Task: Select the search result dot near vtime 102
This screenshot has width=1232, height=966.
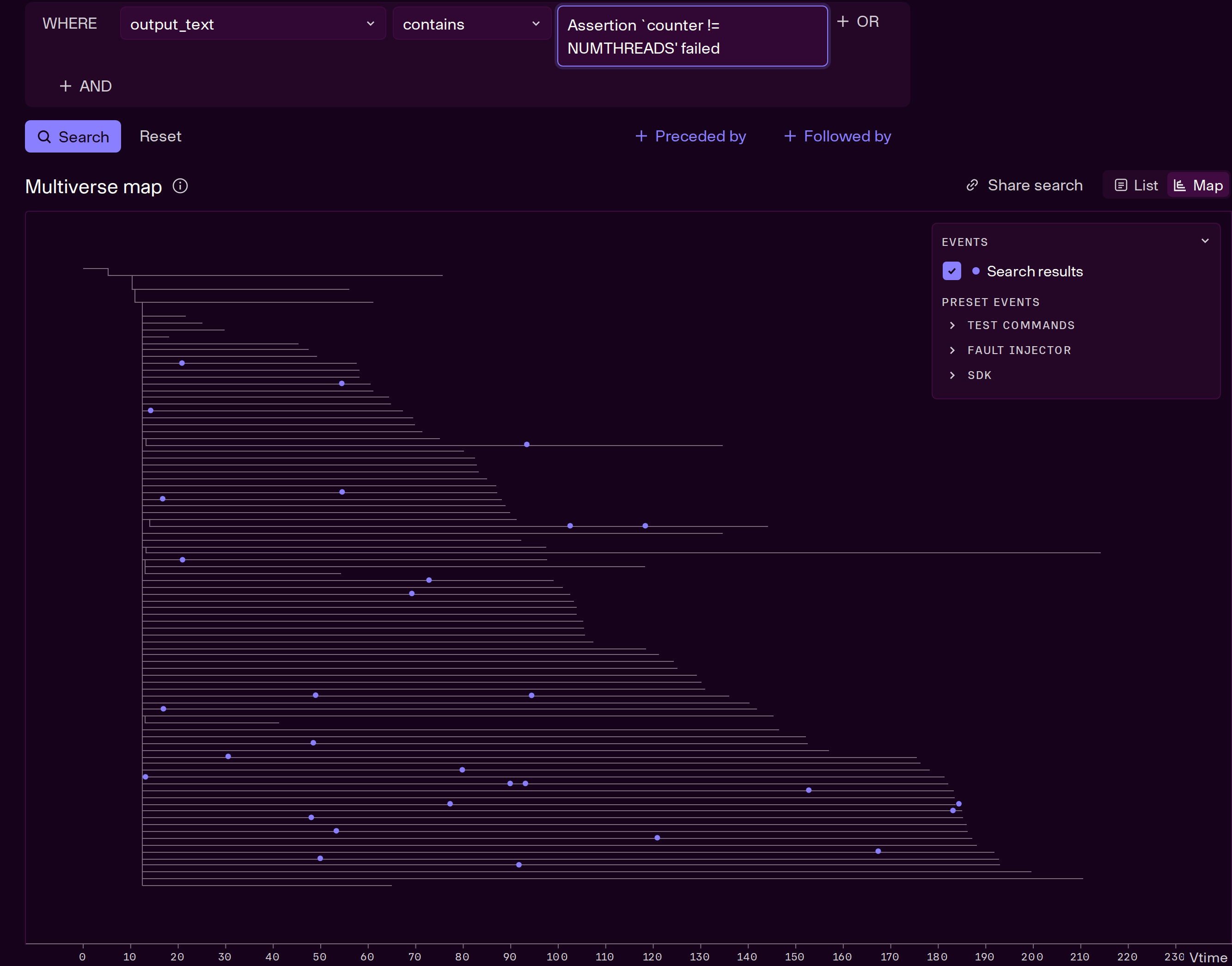Action: 570,526
